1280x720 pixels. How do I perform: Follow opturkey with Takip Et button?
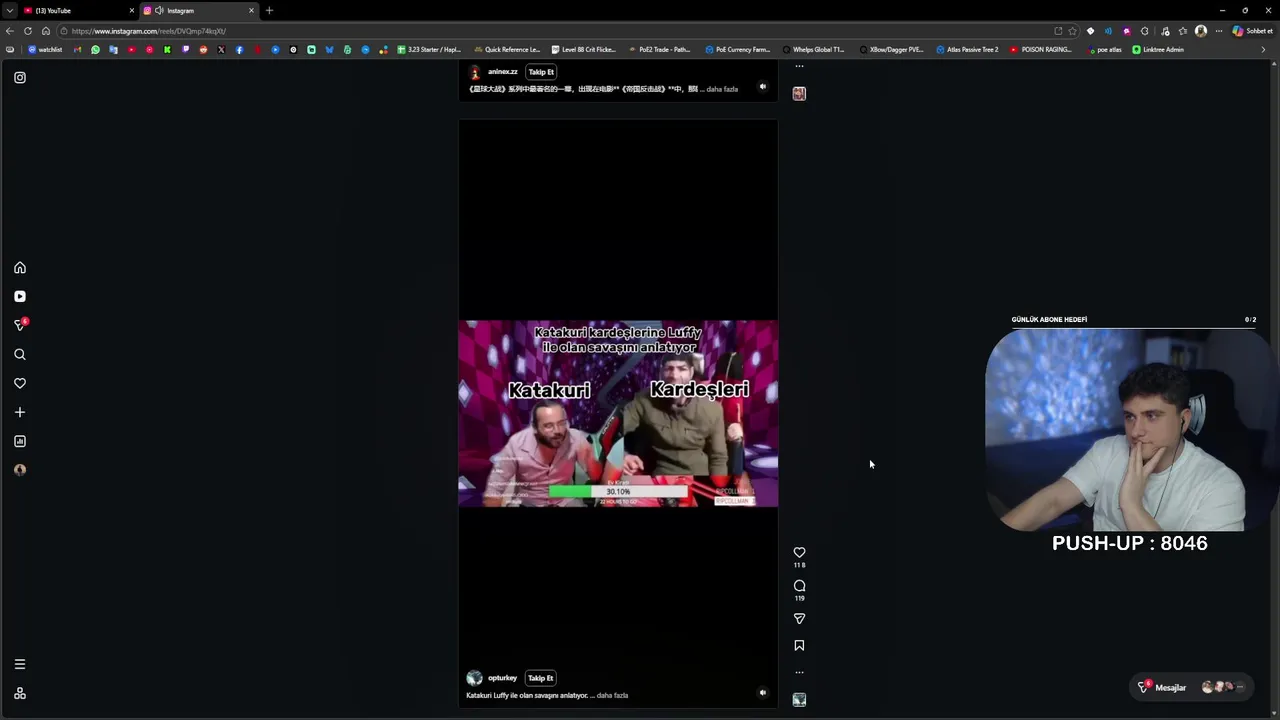541,678
